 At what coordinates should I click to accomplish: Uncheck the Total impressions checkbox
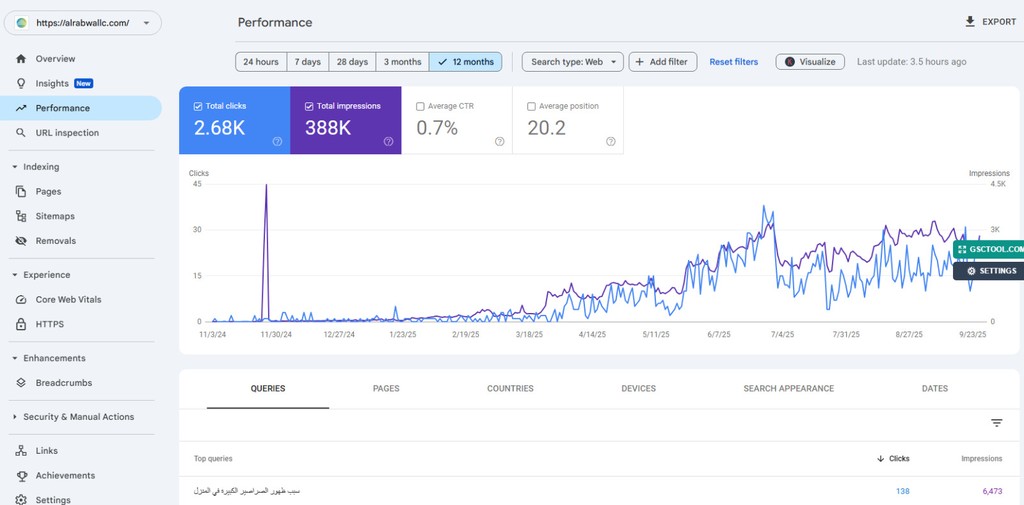[308, 106]
